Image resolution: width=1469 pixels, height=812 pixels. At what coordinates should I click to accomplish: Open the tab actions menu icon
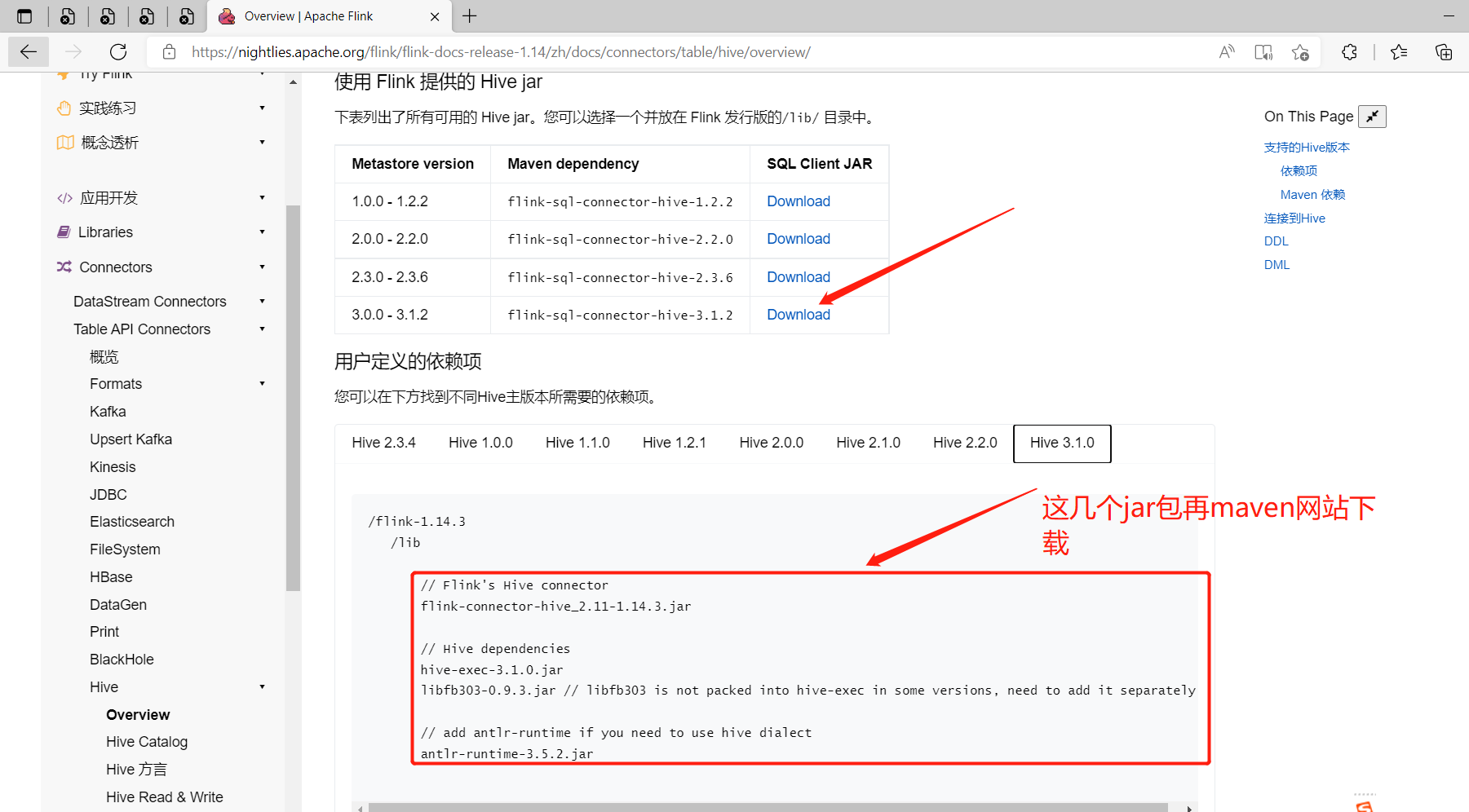click(24, 16)
